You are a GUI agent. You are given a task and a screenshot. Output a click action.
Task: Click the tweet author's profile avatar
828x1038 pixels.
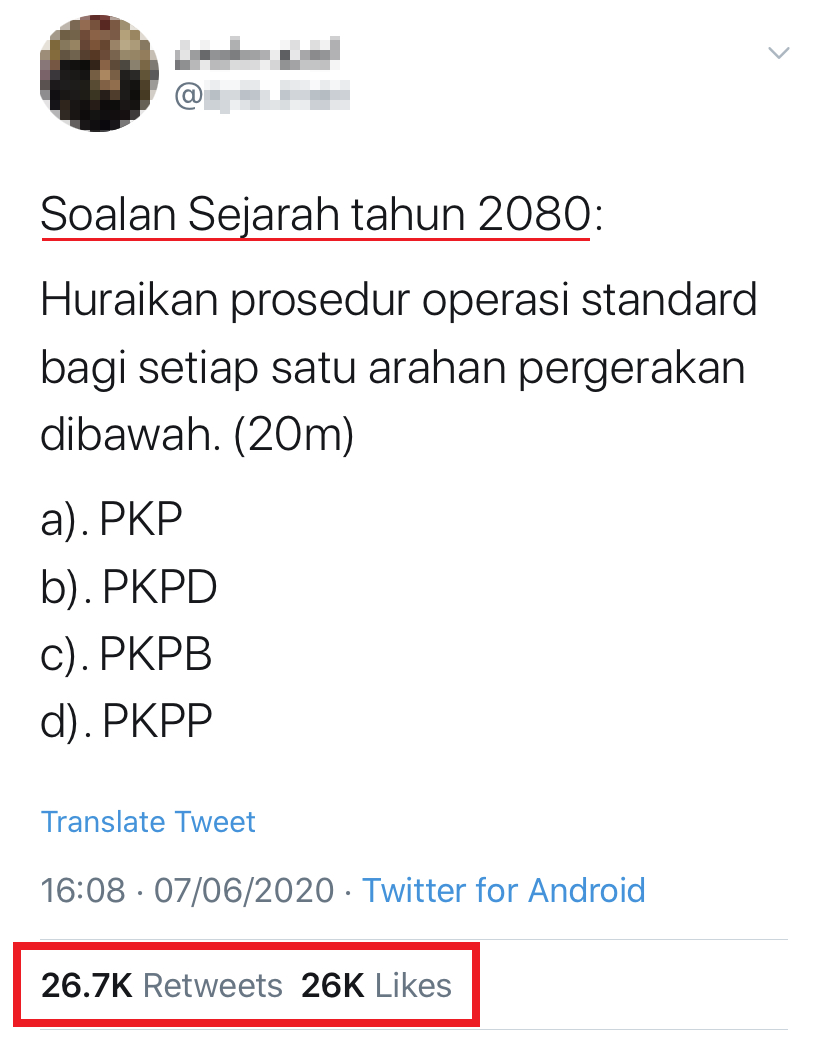click(x=98, y=74)
